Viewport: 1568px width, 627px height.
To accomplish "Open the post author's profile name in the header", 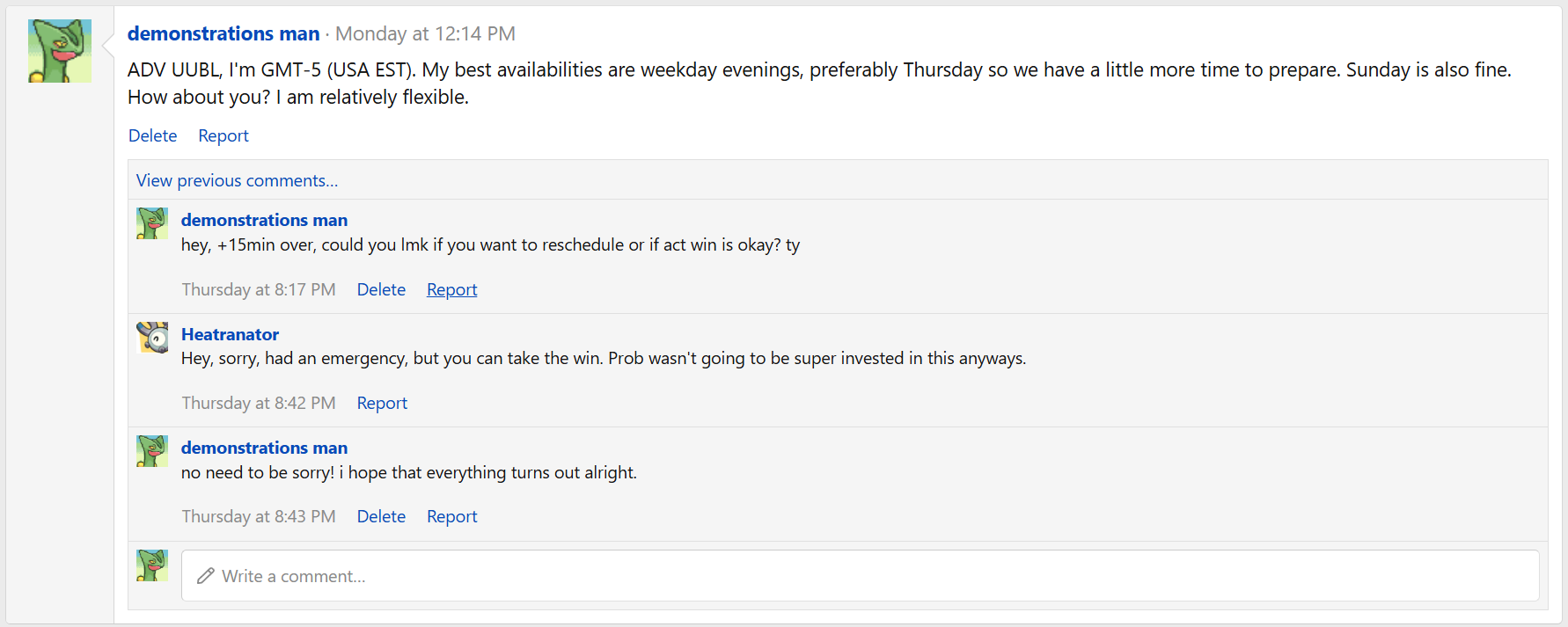I will point(223,33).
